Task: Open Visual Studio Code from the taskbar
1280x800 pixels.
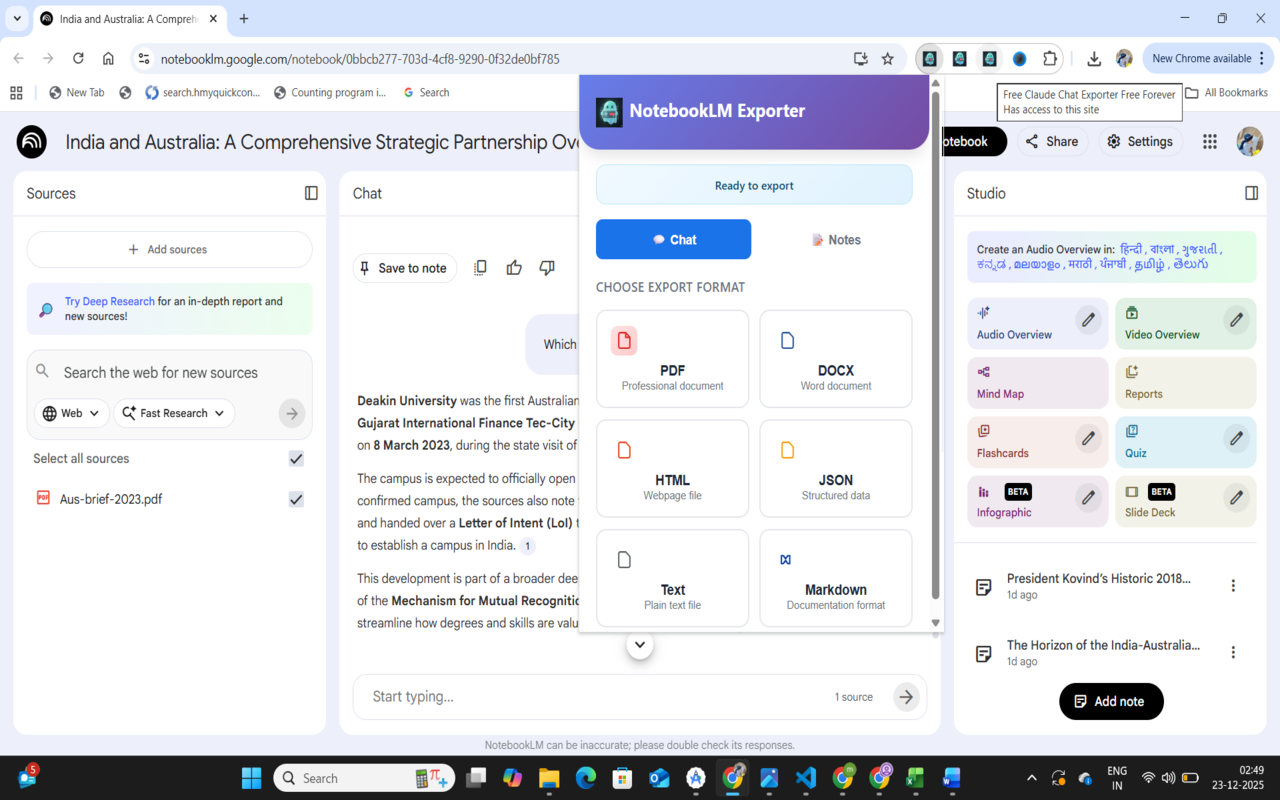Action: [x=805, y=777]
